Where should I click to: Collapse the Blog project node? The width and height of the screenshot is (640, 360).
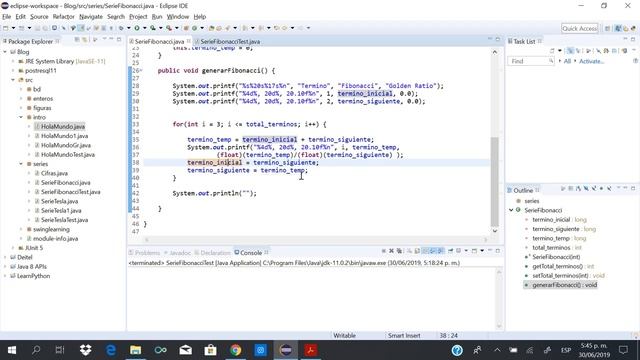5,52
